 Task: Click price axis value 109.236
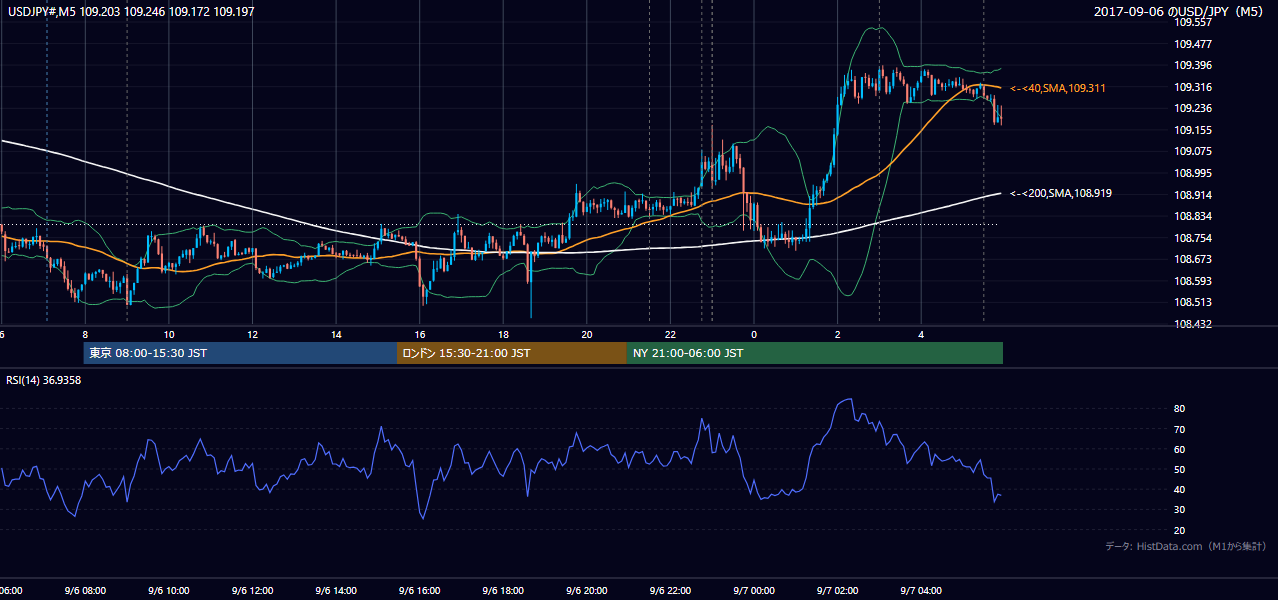1193,108
